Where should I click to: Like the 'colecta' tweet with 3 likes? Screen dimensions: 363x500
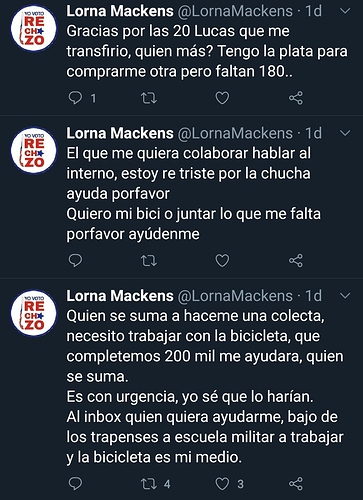222,484
